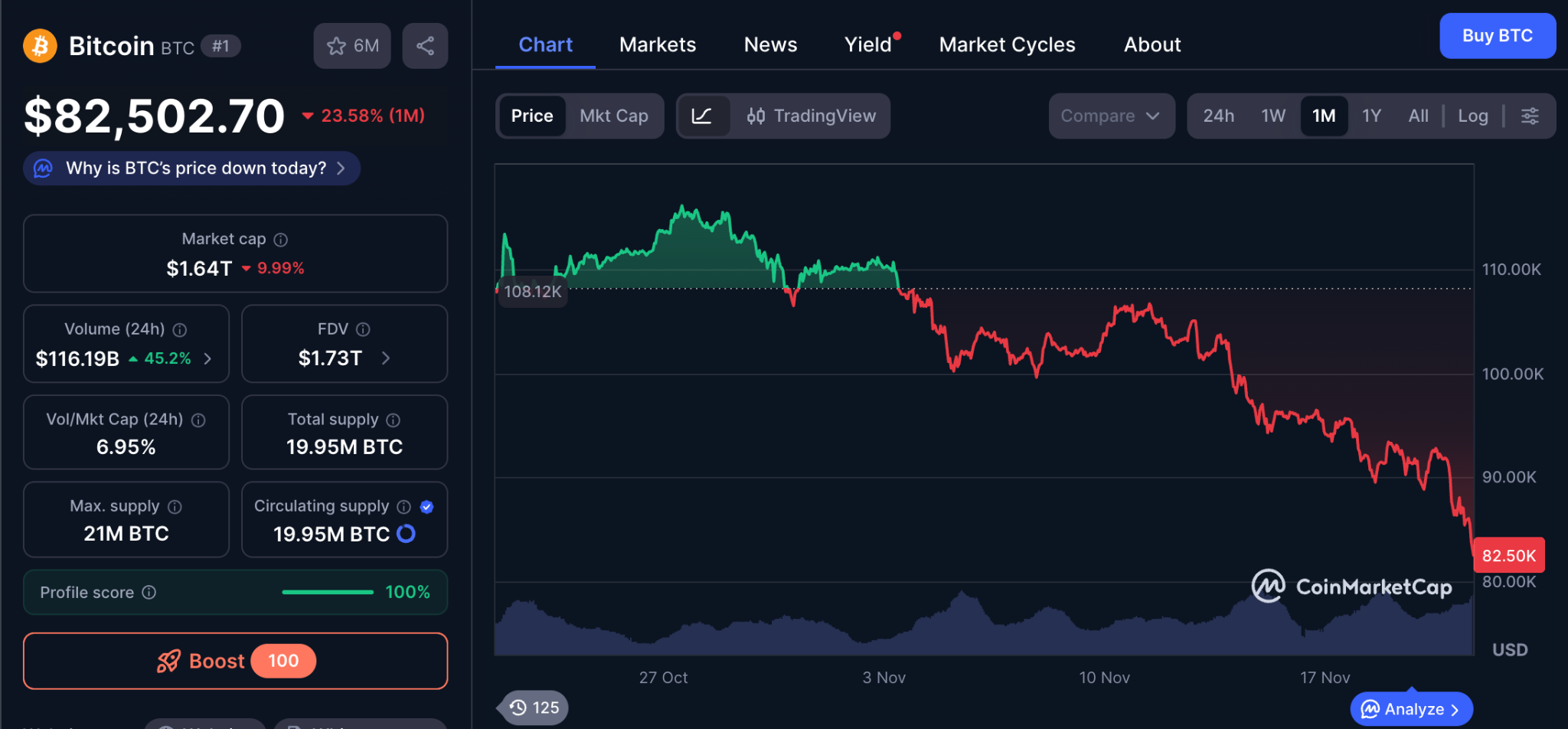The width and height of the screenshot is (1568, 729).
Task: Open 'Why is BTC's price down today?'
Action: [196, 168]
